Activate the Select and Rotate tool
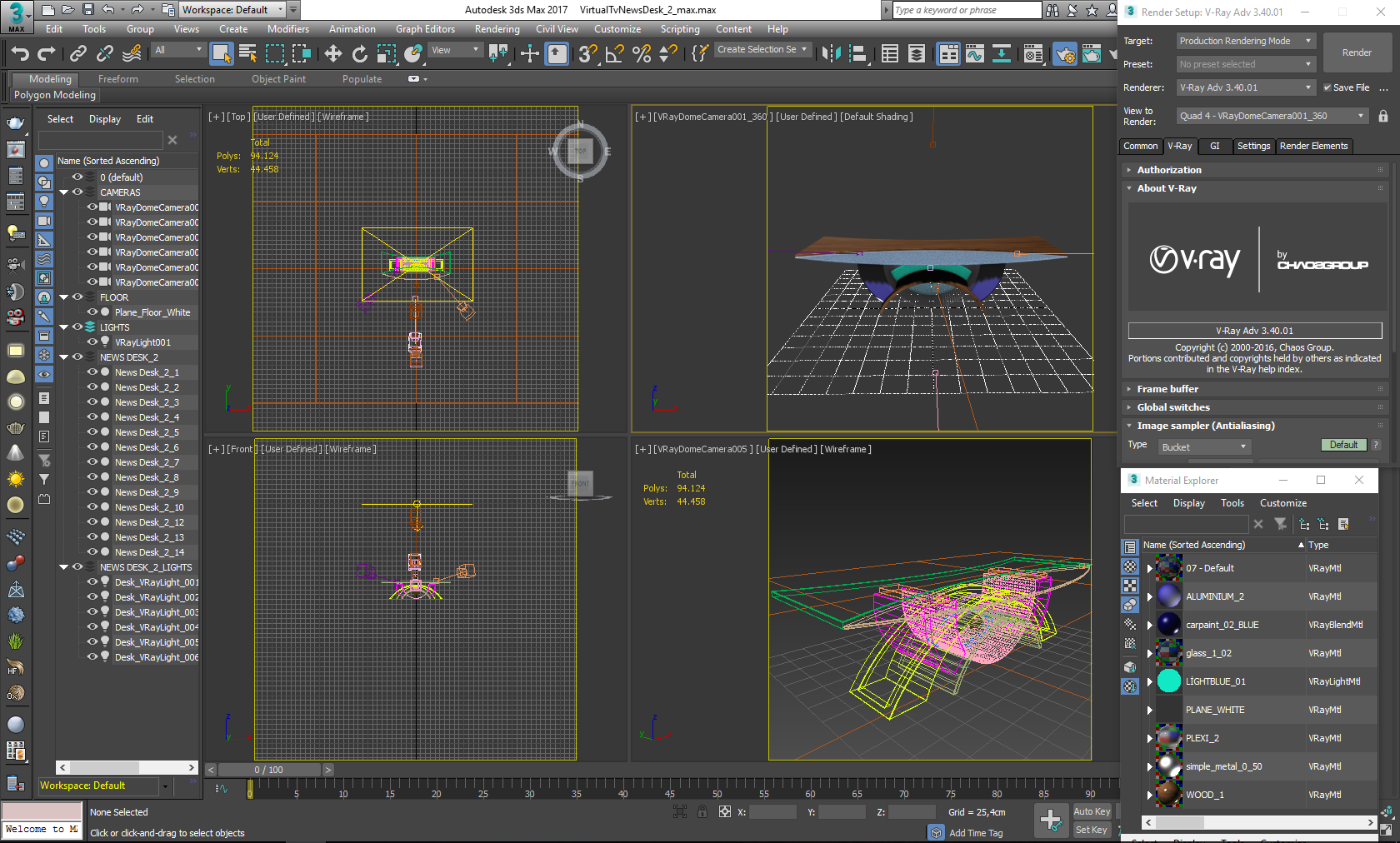This screenshot has height=843, width=1400. (360, 54)
